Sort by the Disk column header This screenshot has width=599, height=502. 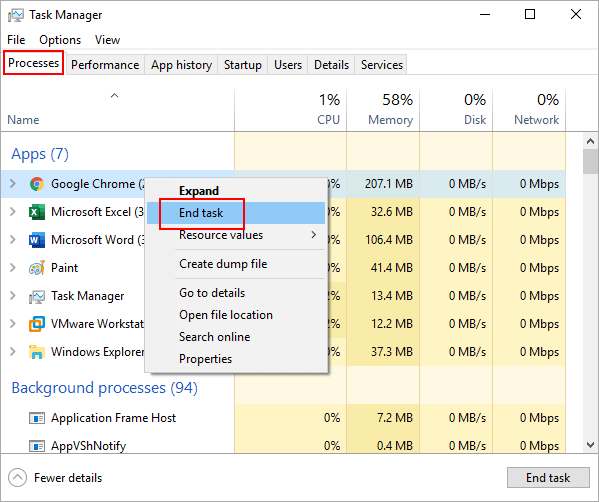(x=456, y=111)
